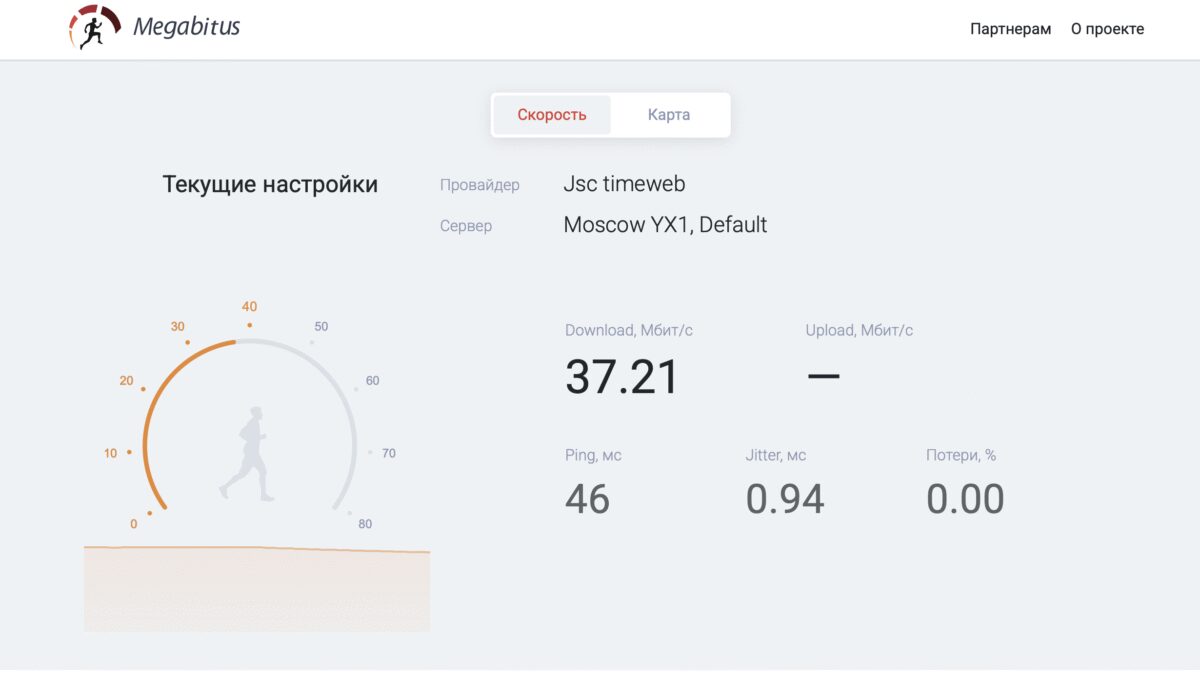The image size is (1200, 675).
Task: Click the Moscow YX1, Default server selector
Action: 665,224
